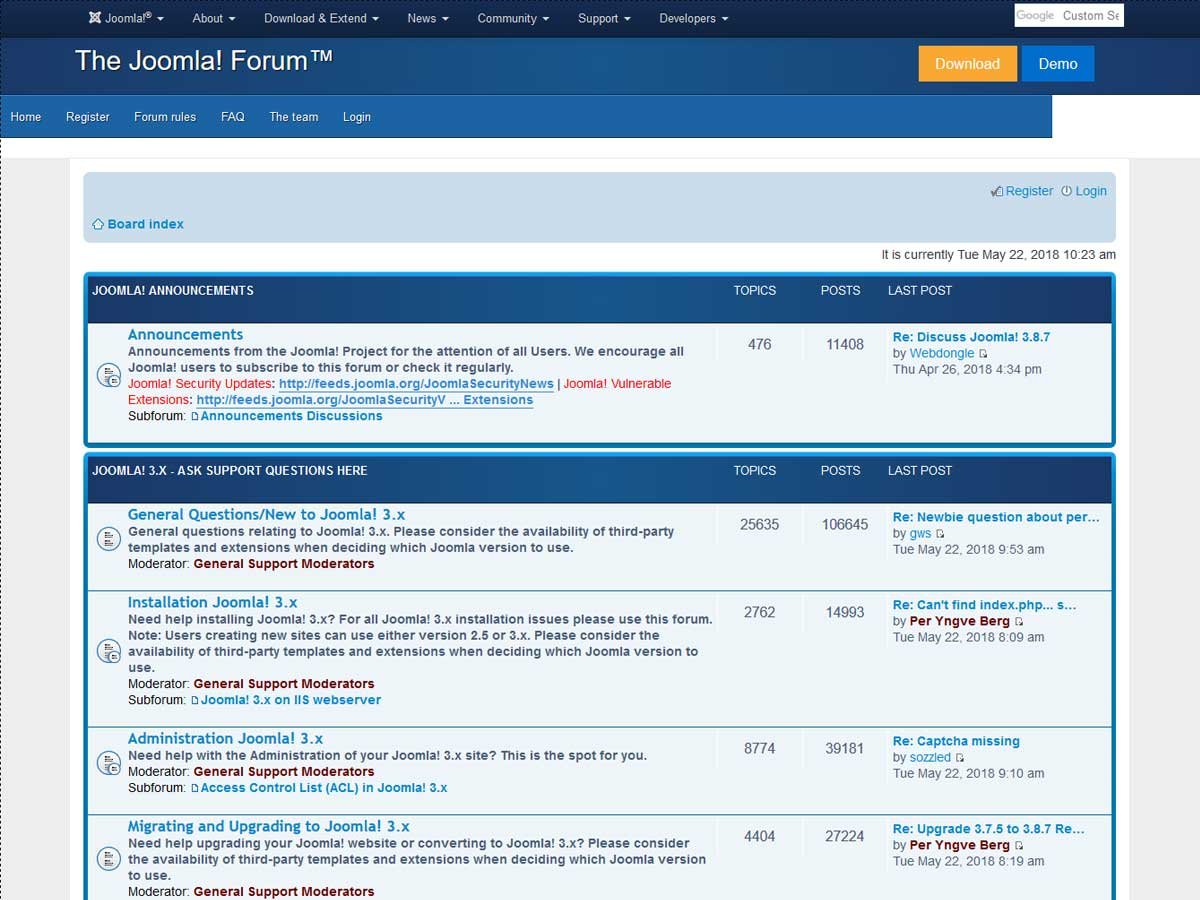This screenshot has width=1200, height=900.
Task: Choose Login in the forum navigation bar
Action: coord(357,117)
